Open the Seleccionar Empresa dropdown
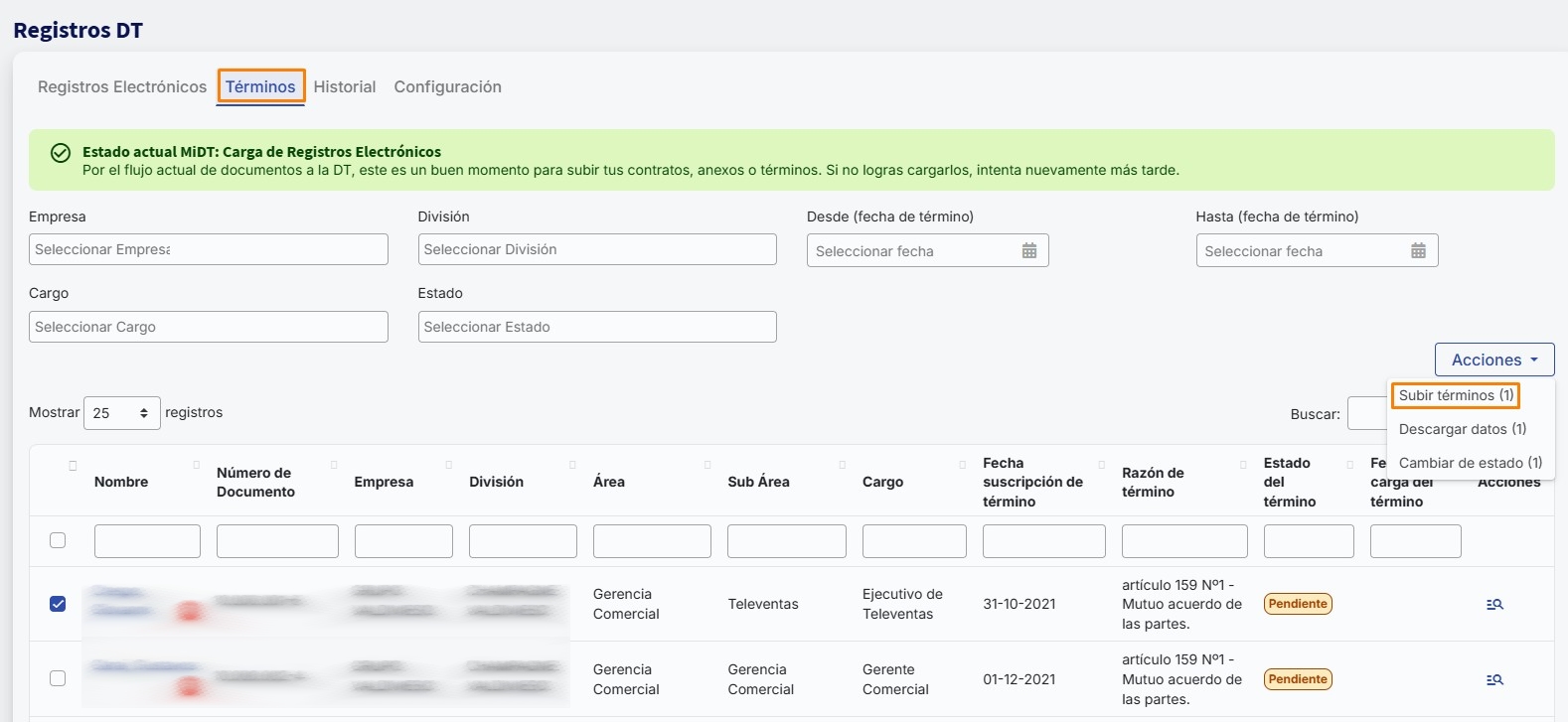Screen dimensions: 1568x722 pyautogui.click(x=208, y=249)
